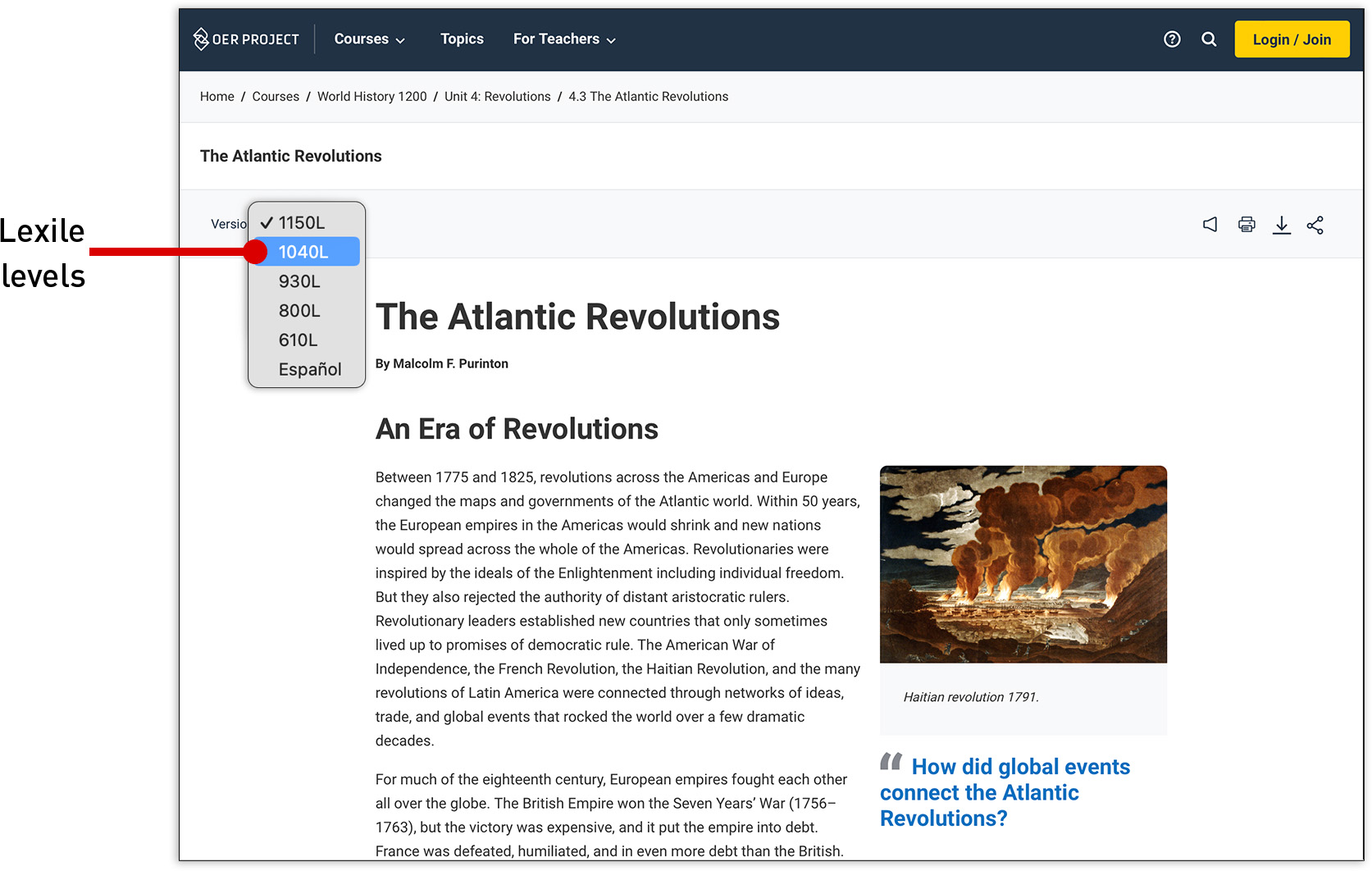Viewport: 1372px width, 871px height.
Task: Print the article using the printer icon
Action: point(1246,224)
